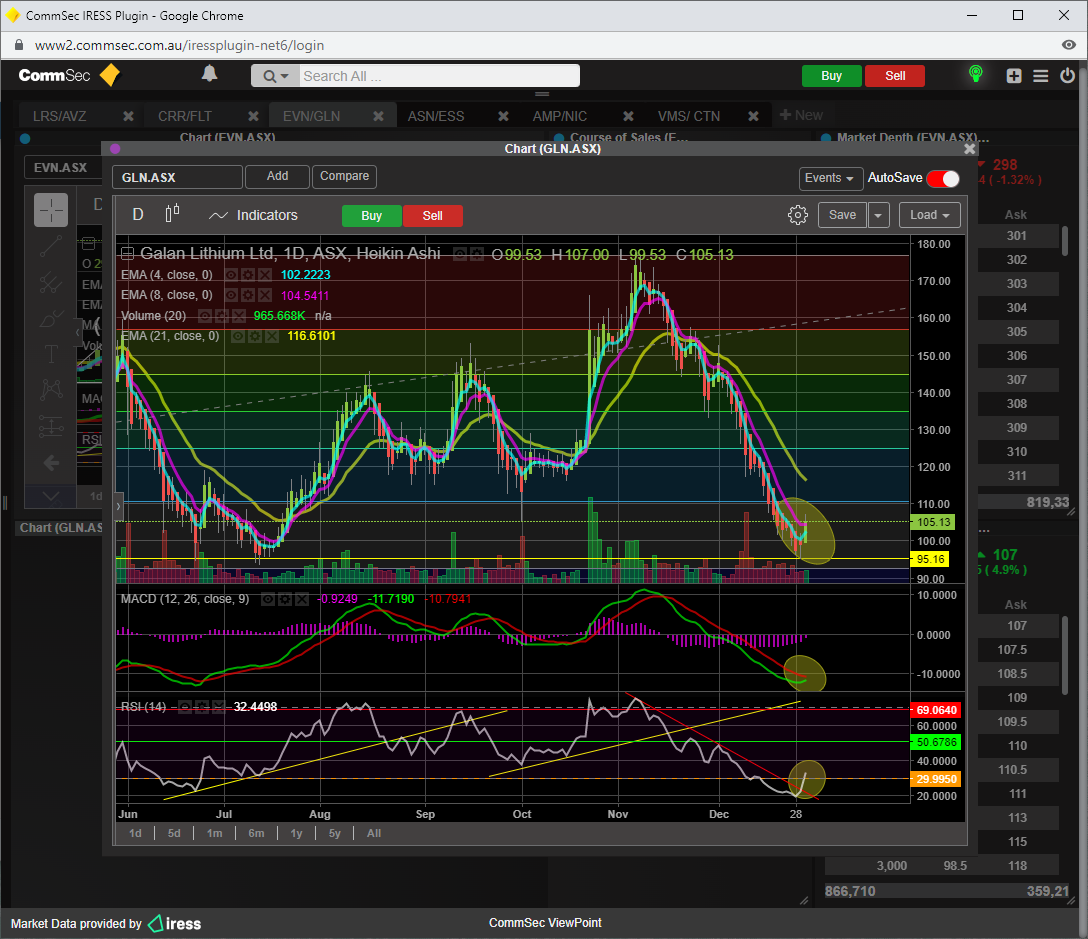
Task: Toggle the AutoSave switch
Action: [942, 178]
